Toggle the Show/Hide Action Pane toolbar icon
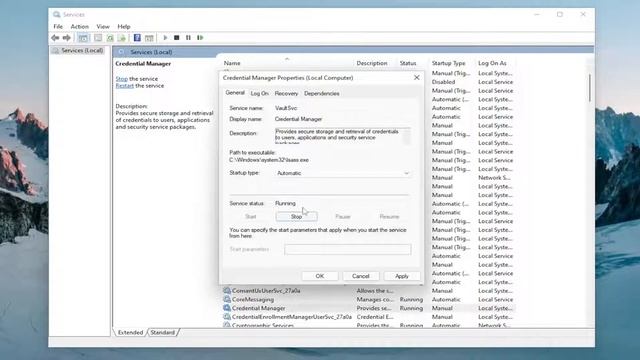The width and height of the screenshot is (640, 360). [149, 38]
